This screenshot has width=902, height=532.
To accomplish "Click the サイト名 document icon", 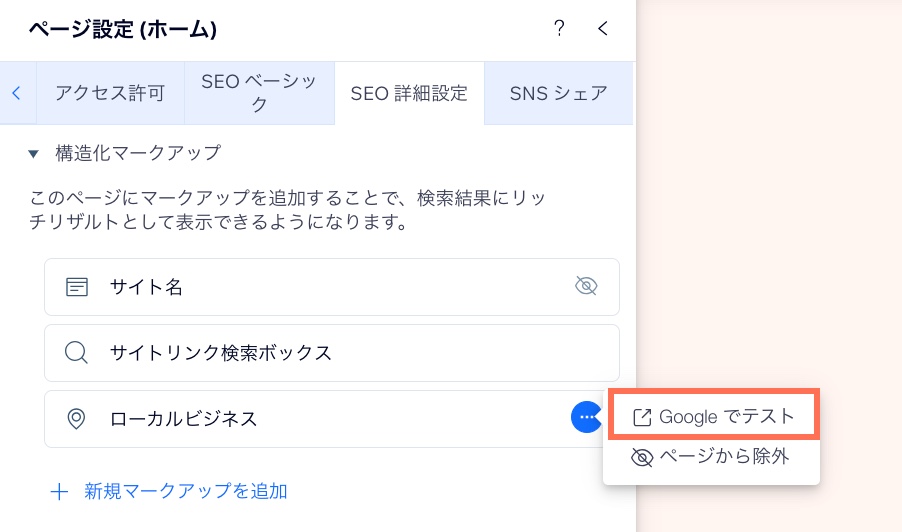I will (x=77, y=286).
